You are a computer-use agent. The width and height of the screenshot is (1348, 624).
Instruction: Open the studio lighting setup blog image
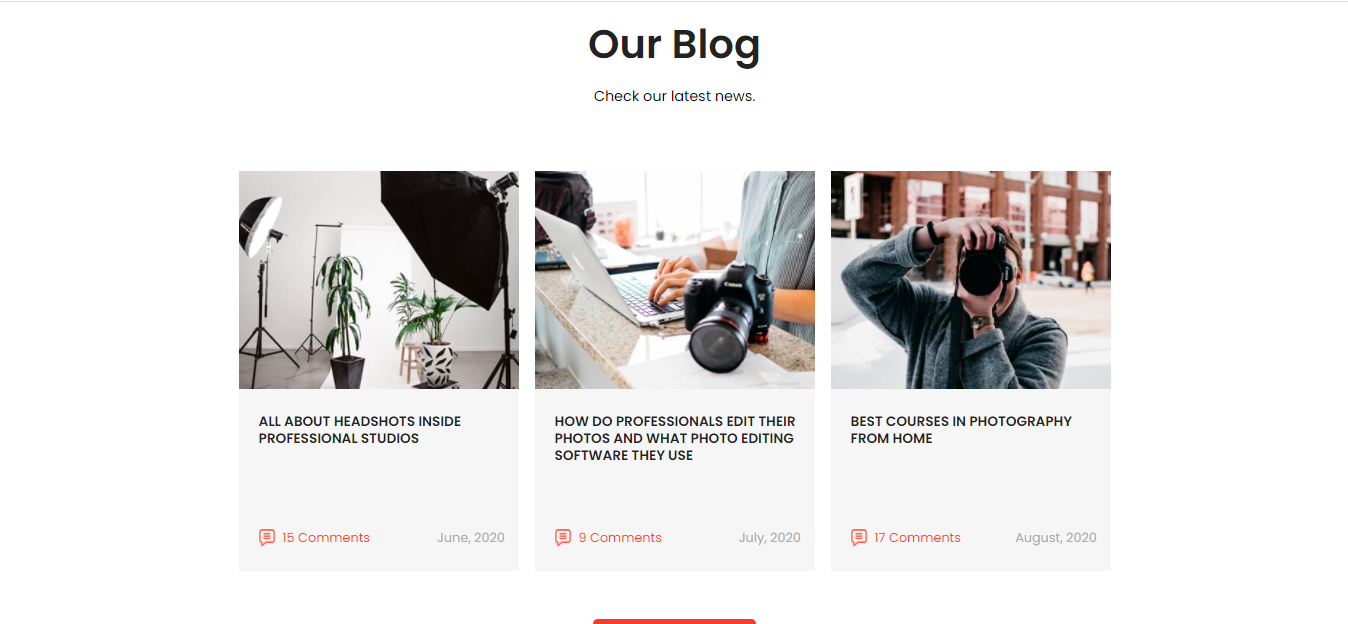click(x=379, y=280)
